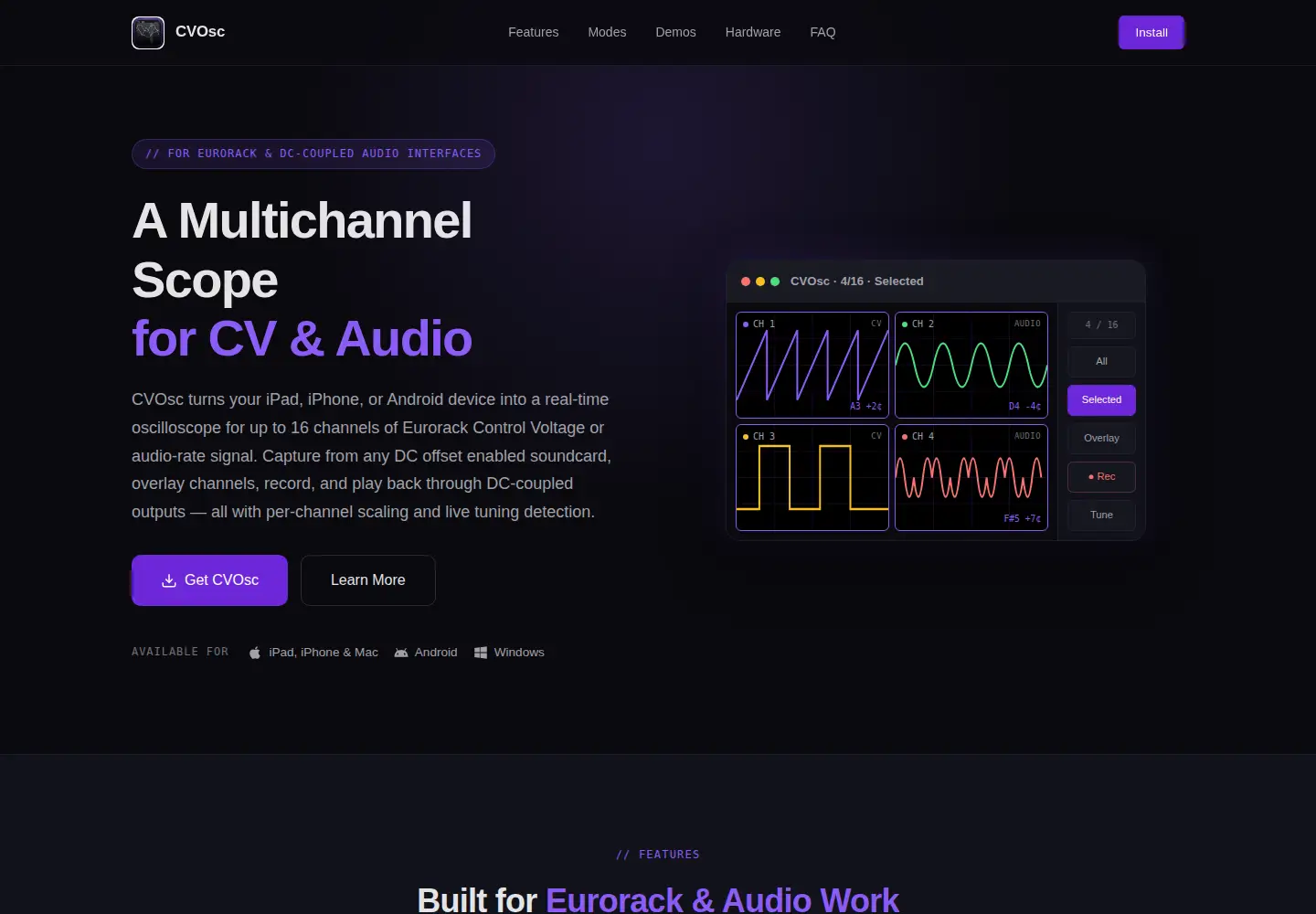Toggle the Selected view mode
The height and width of the screenshot is (914, 1316).
pos(1101,399)
